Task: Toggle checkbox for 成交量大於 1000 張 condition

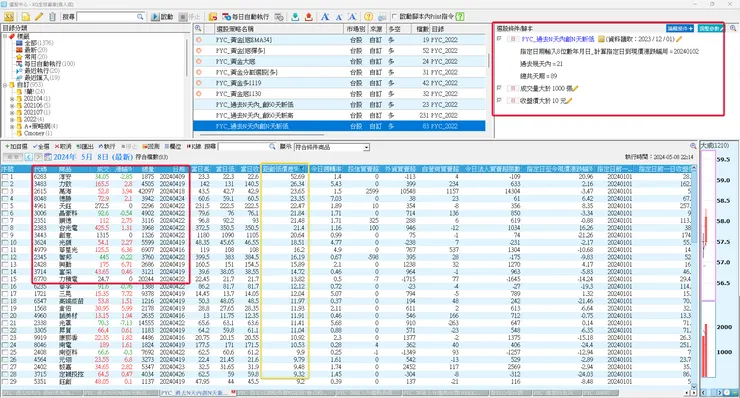Action: click(x=499, y=88)
